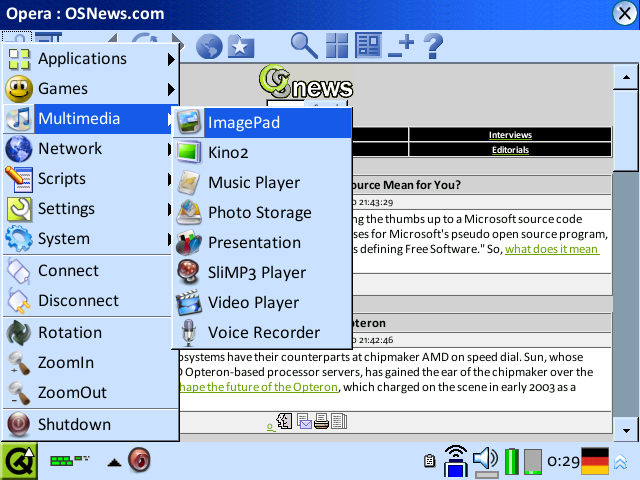
Task: Click the minus-plus zoom toolbar icon
Action: 401,46
